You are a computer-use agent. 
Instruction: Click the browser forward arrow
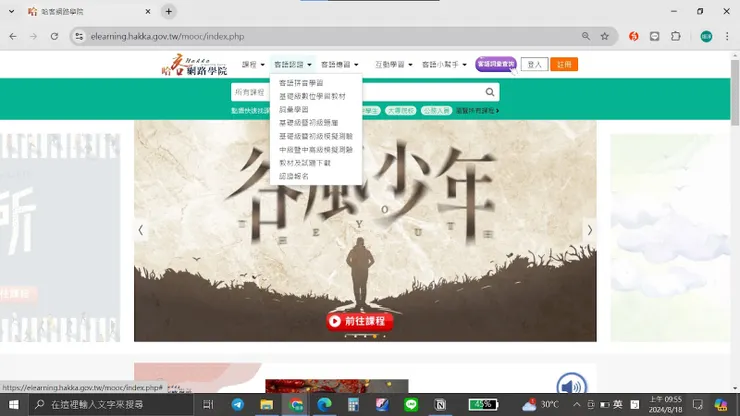[34, 36]
